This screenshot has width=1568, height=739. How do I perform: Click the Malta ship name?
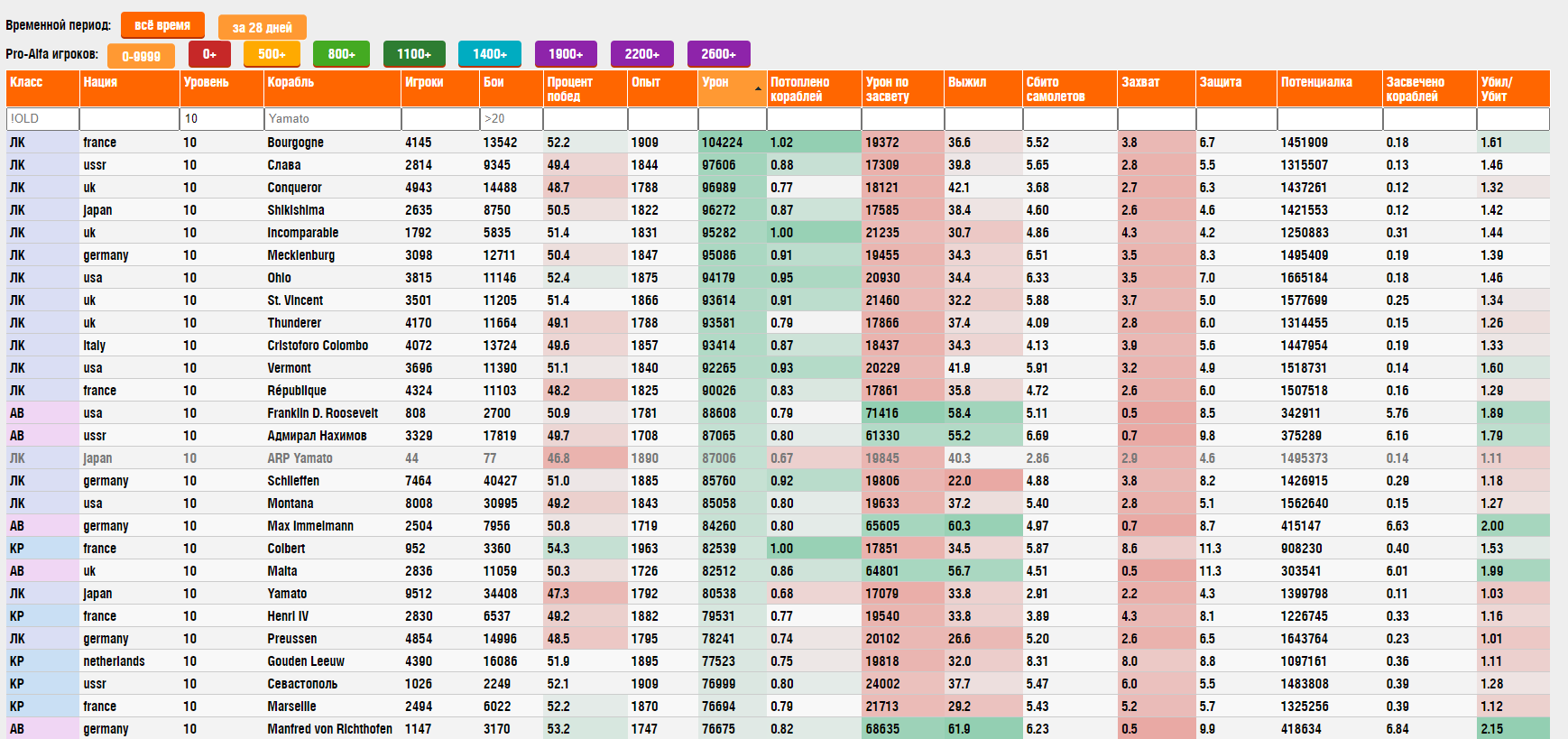coord(282,571)
